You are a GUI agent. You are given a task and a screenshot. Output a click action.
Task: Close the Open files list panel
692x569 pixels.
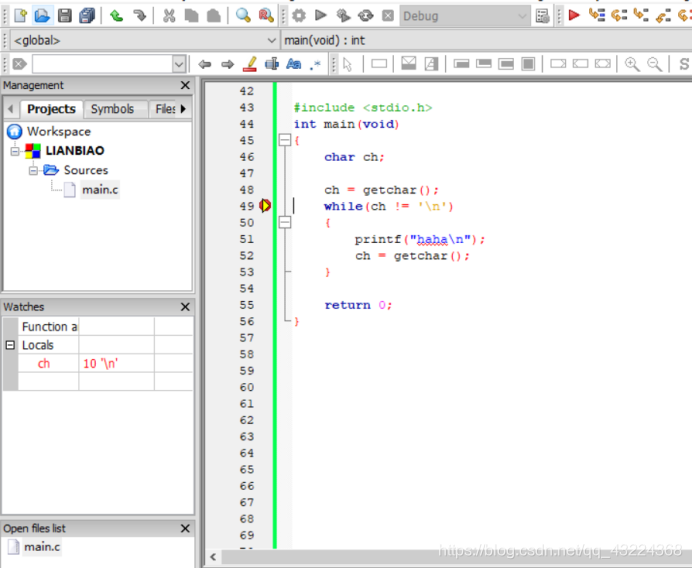click(185, 528)
